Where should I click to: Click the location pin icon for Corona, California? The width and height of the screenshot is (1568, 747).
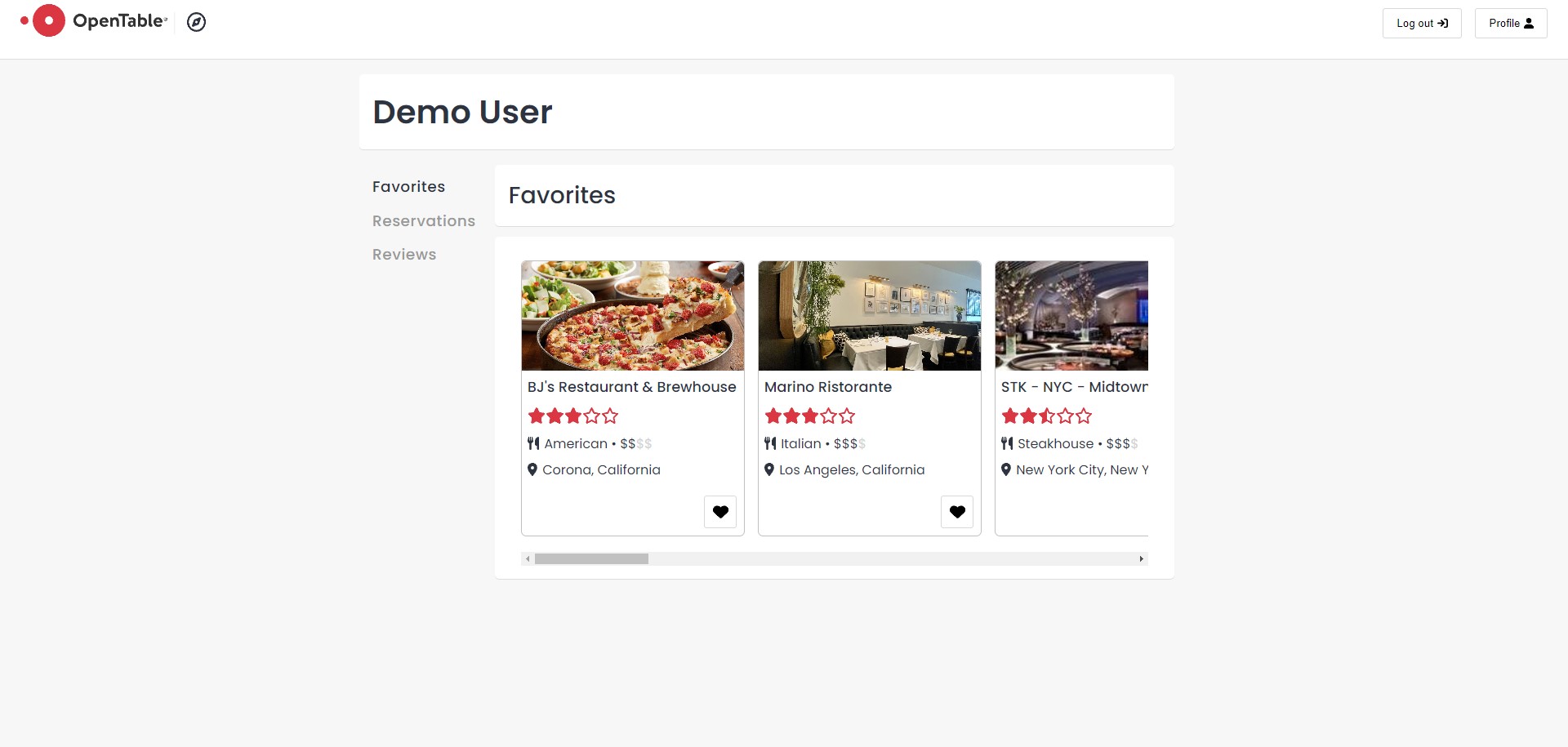click(x=533, y=469)
